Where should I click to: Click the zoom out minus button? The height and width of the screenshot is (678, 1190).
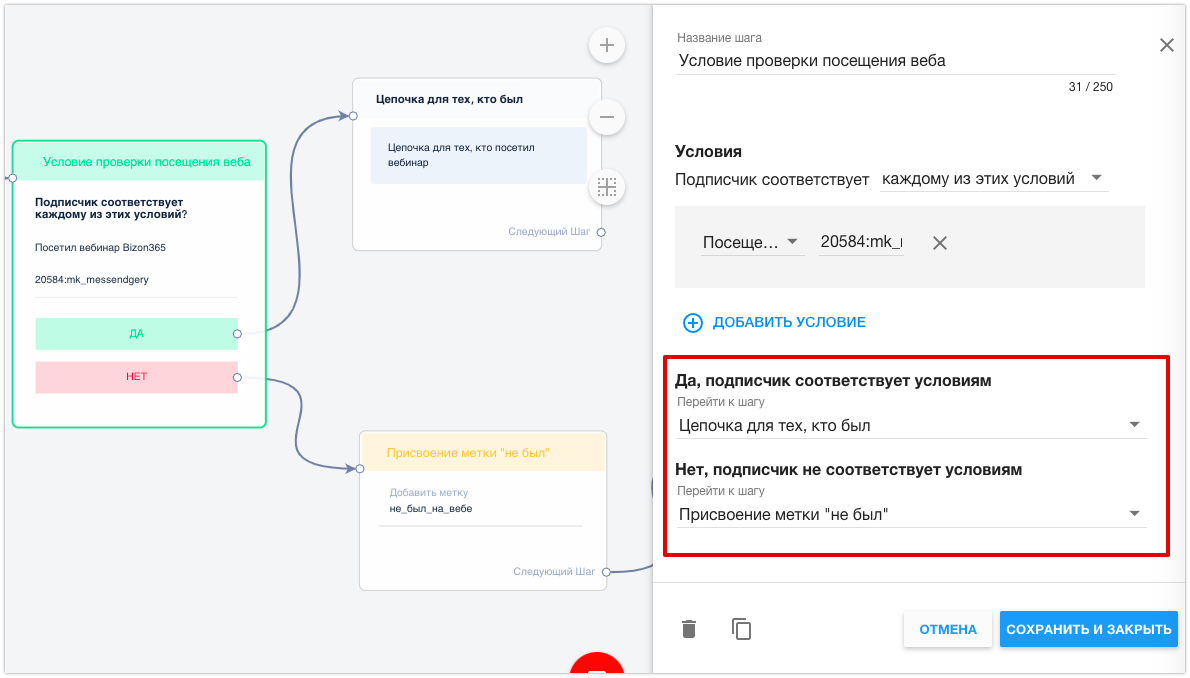pos(606,117)
